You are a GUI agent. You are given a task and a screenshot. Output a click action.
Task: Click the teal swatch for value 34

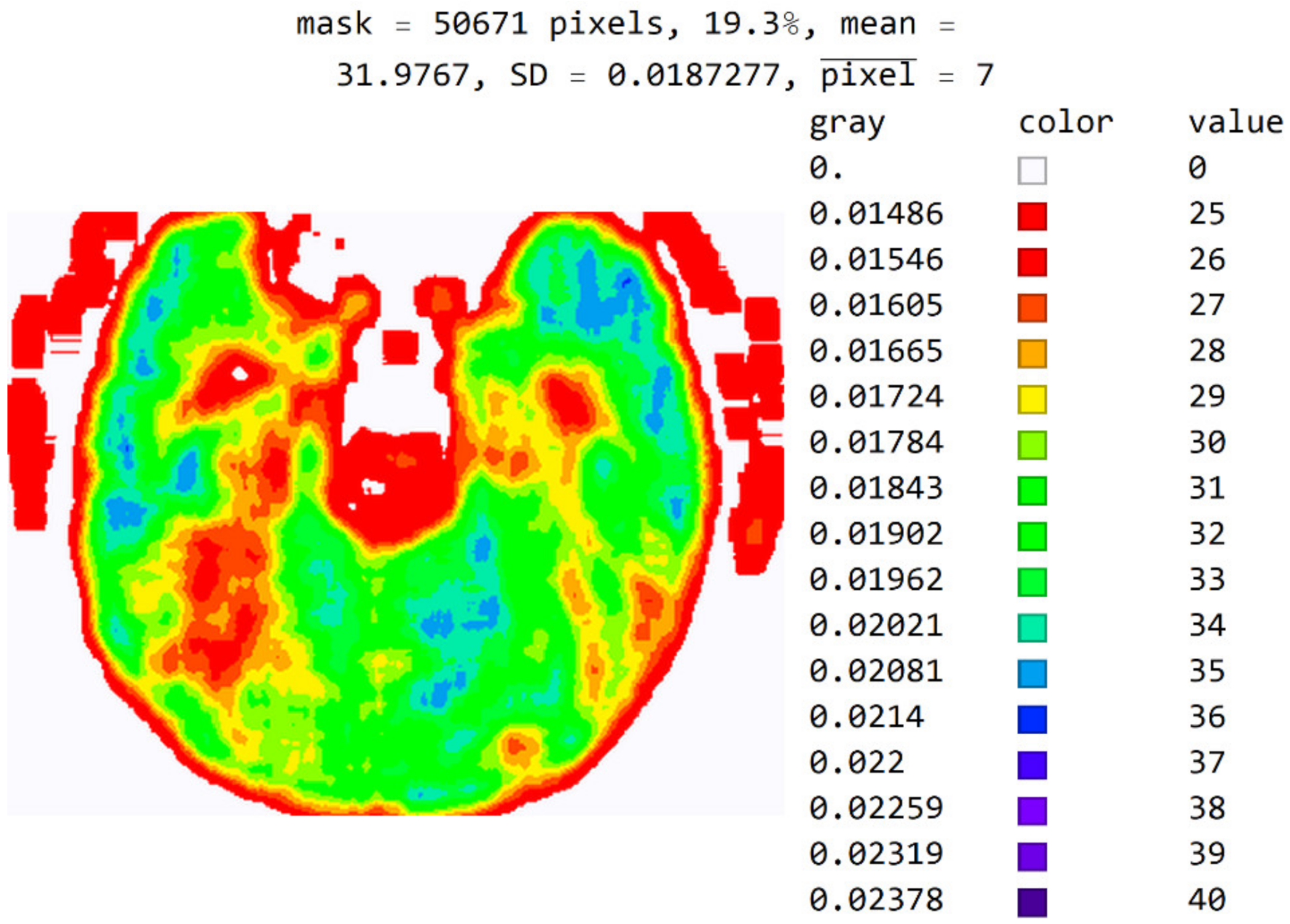[x=1032, y=628]
